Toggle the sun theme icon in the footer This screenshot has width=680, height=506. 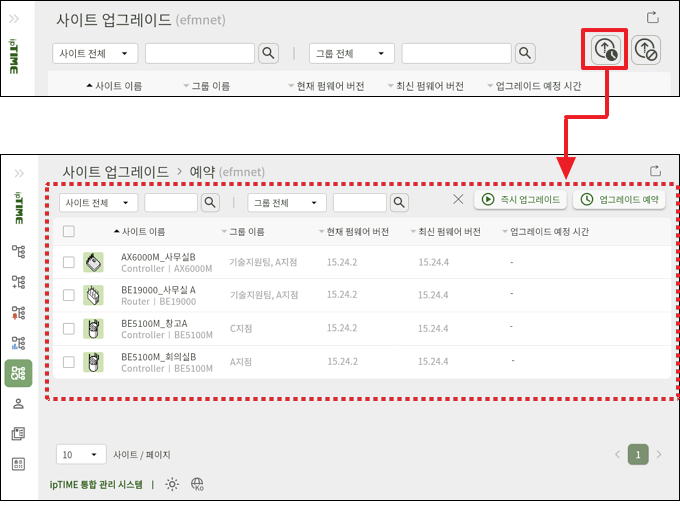point(172,484)
